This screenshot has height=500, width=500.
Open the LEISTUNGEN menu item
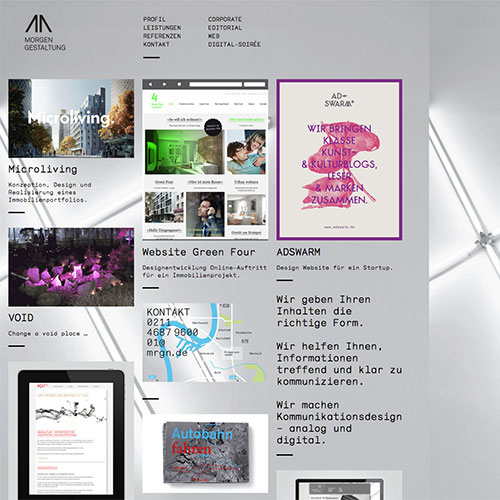[162, 28]
